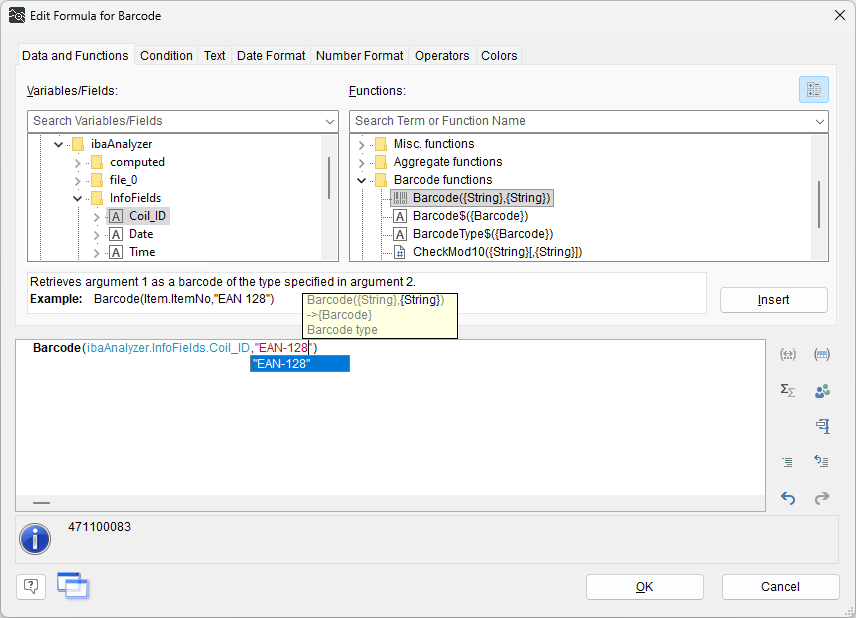Select the Time field
This screenshot has width=856, height=618.
point(142,252)
